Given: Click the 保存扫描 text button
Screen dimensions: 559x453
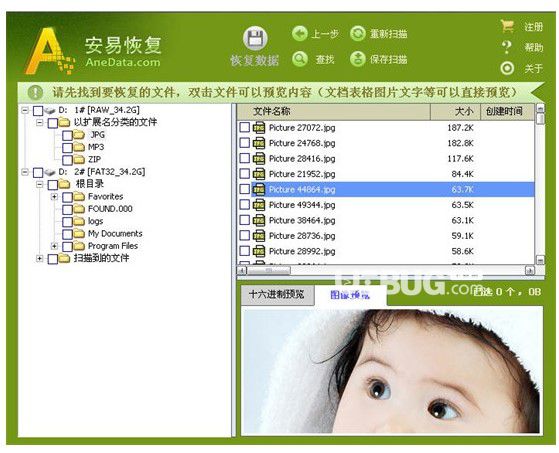Looking at the screenshot, I should (389, 60).
